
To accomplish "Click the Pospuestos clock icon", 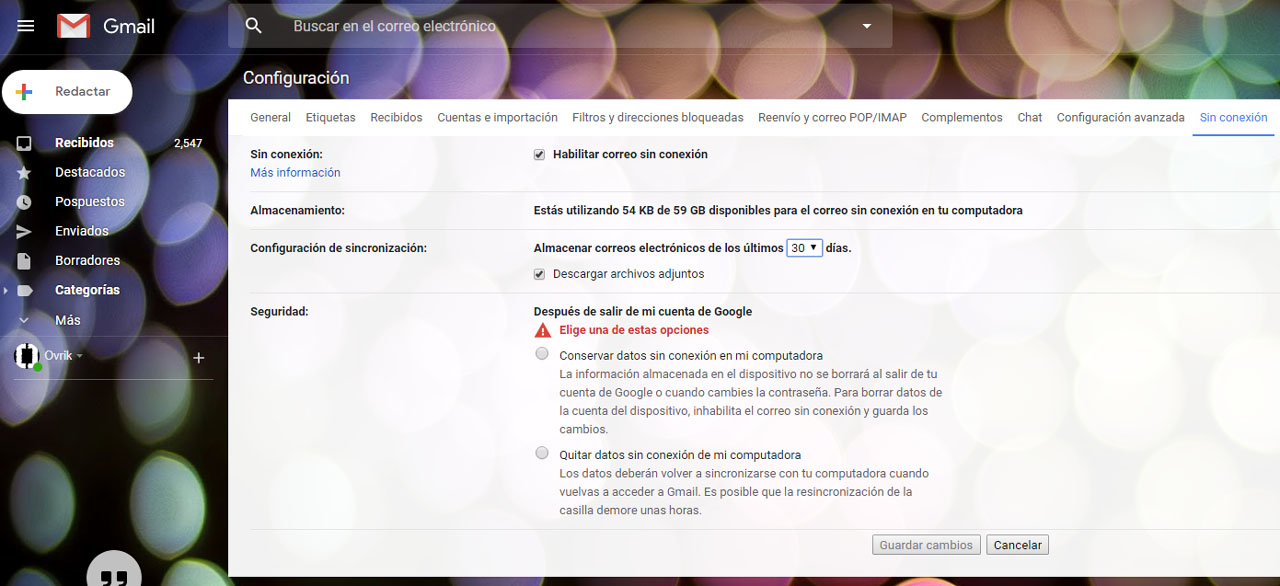I will coord(24,202).
